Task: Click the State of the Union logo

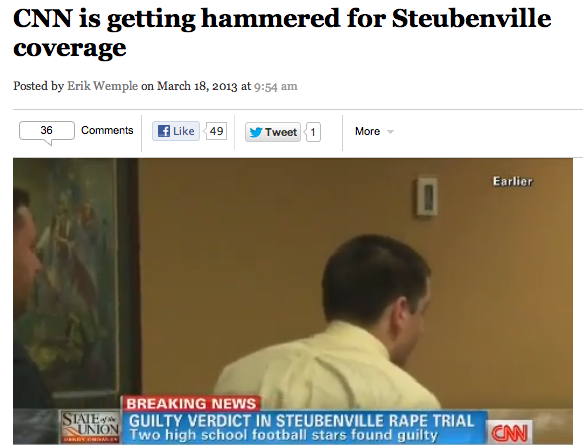Action: (91, 426)
